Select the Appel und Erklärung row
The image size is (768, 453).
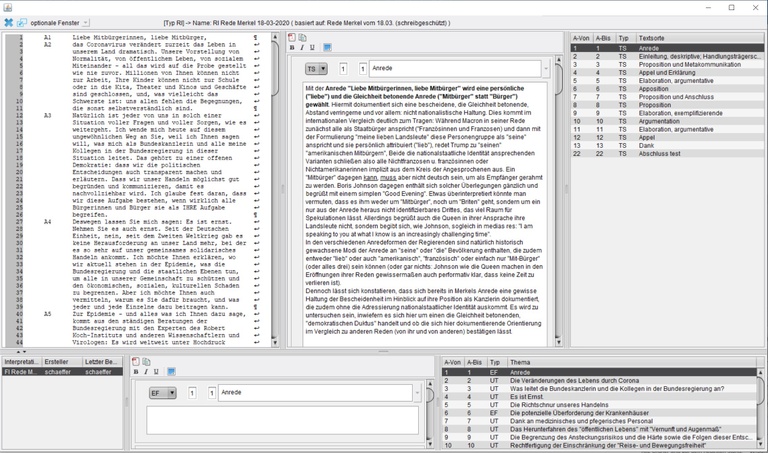667,72
